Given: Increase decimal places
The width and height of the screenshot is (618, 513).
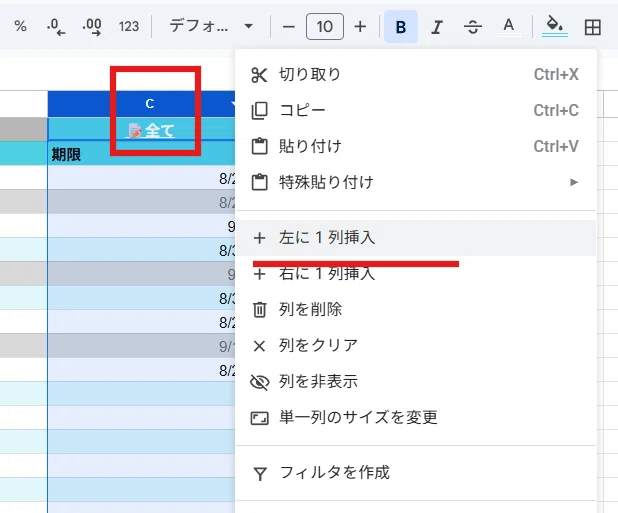Looking at the screenshot, I should click(x=92, y=26).
